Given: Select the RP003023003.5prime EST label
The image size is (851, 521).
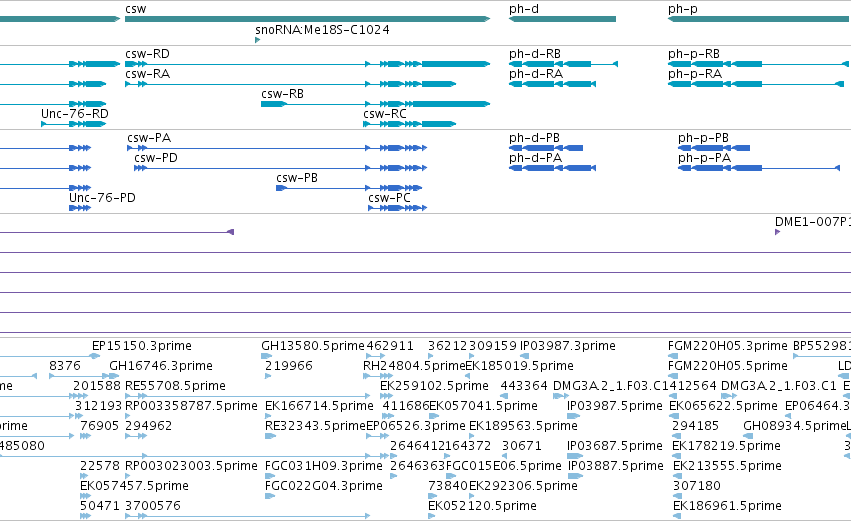Looking at the screenshot, I should pyautogui.click(x=192, y=467).
